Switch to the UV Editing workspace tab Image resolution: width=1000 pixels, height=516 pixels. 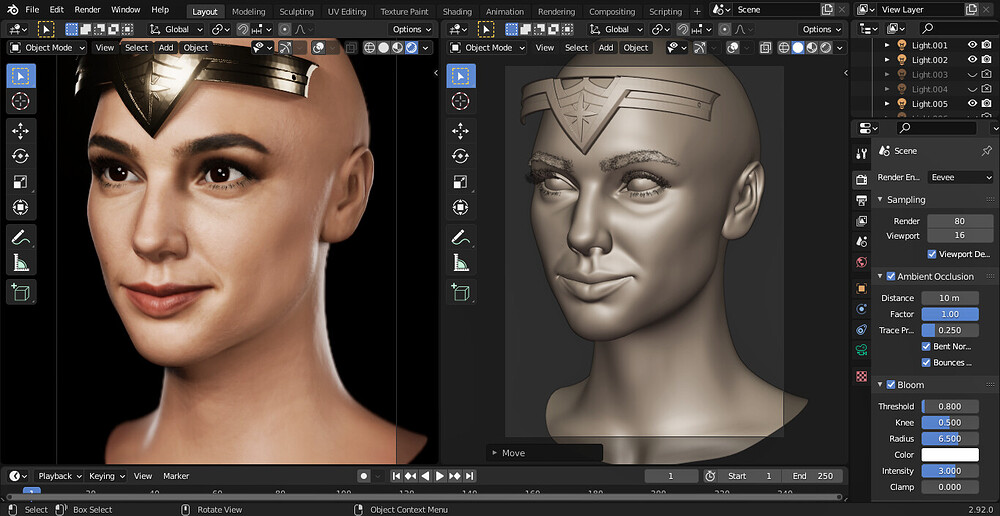coord(347,11)
